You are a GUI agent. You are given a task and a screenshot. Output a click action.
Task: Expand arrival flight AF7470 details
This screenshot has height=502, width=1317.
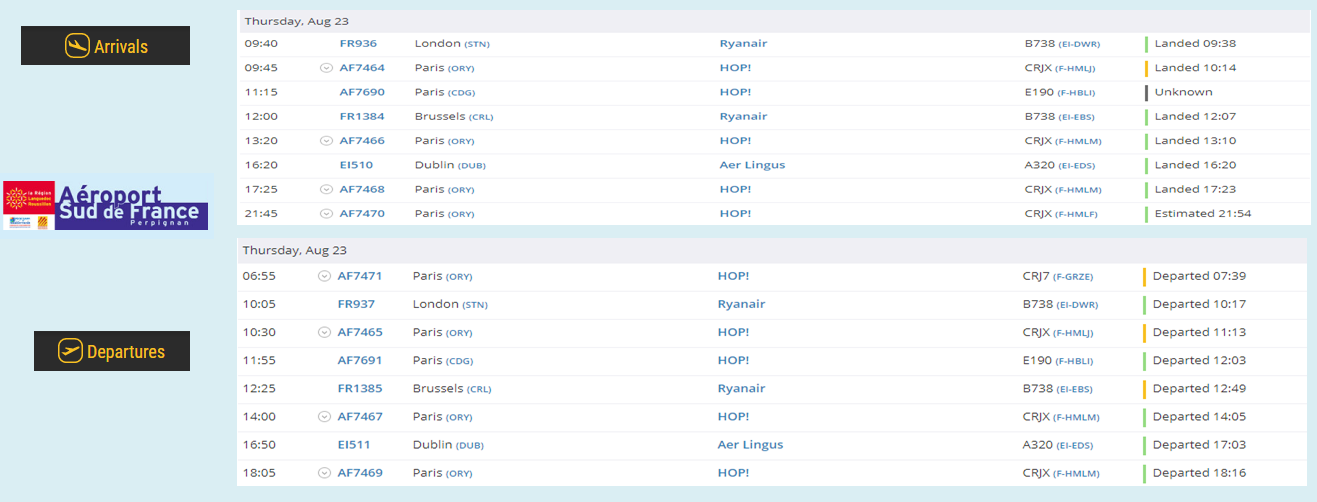[326, 213]
